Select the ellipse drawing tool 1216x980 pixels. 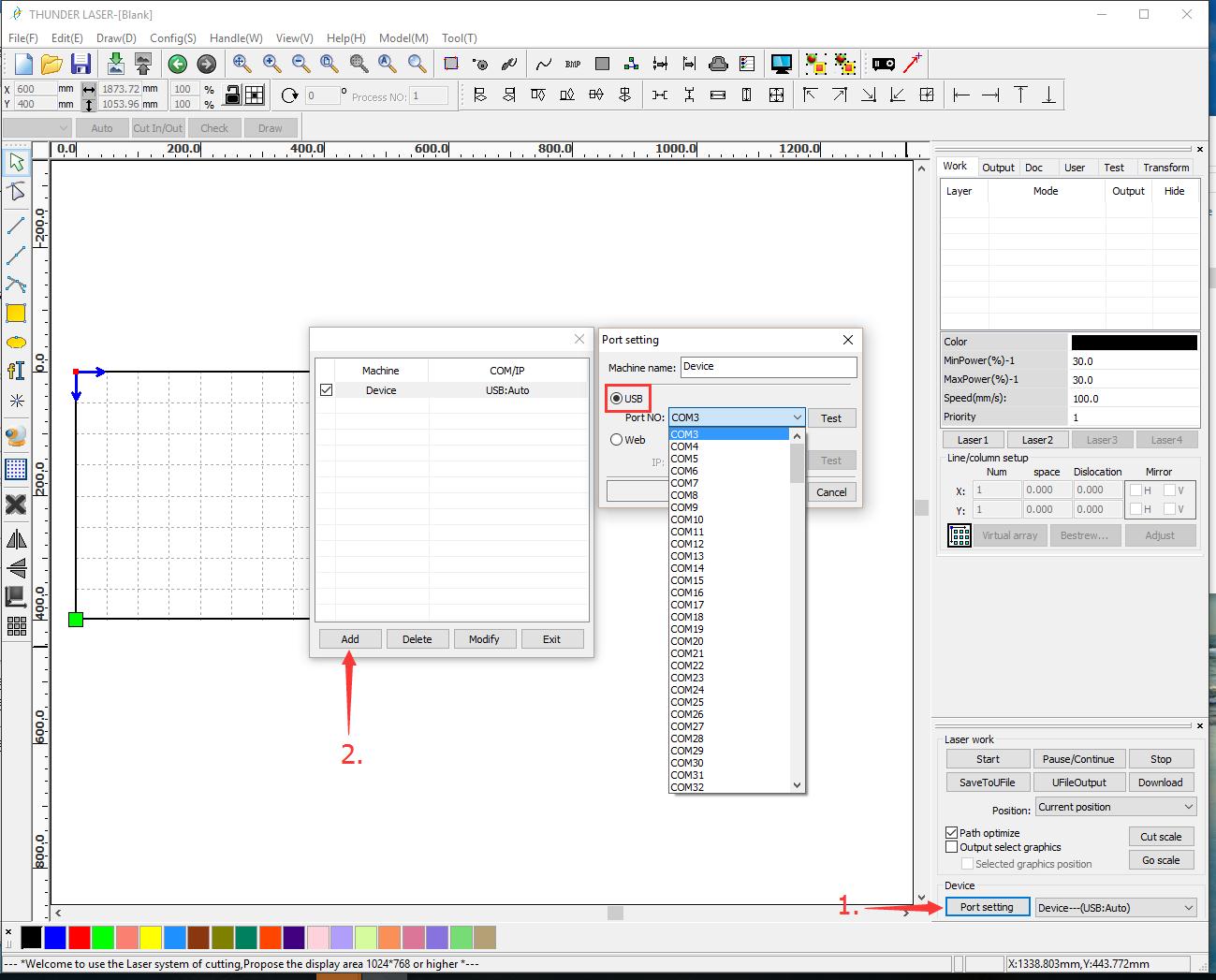(16, 343)
